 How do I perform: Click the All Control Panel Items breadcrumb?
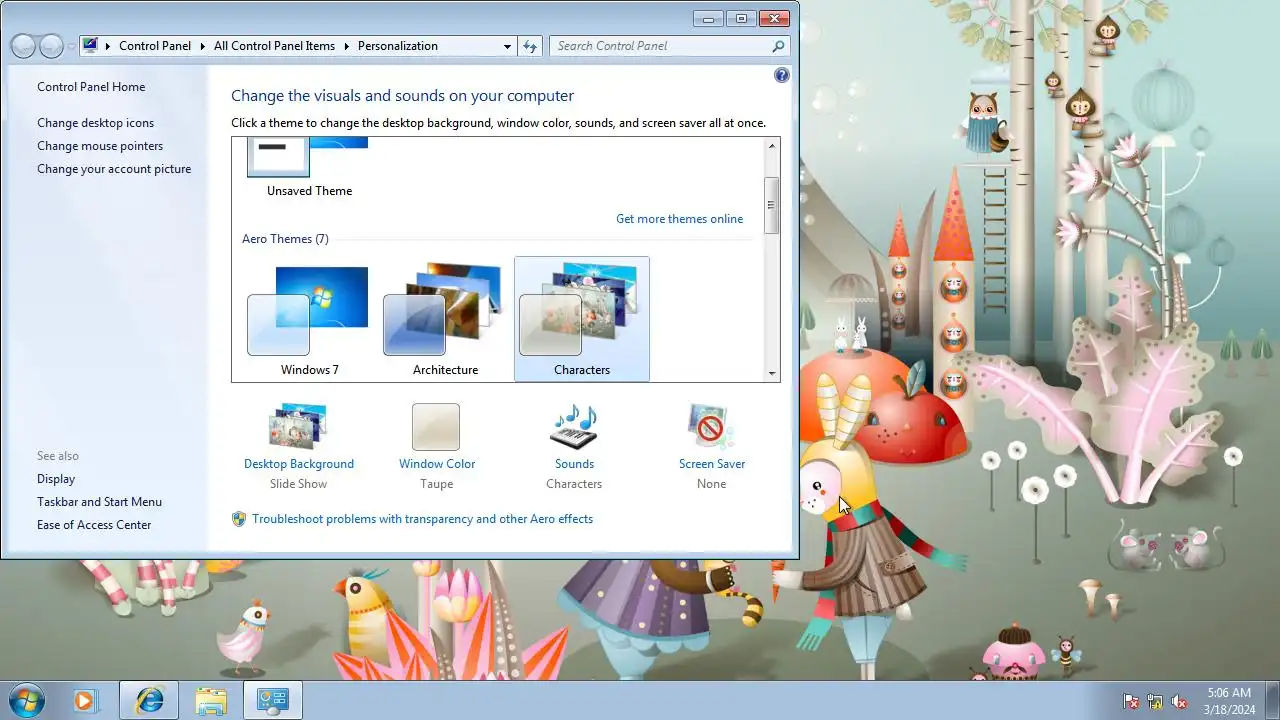click(274, 46)
